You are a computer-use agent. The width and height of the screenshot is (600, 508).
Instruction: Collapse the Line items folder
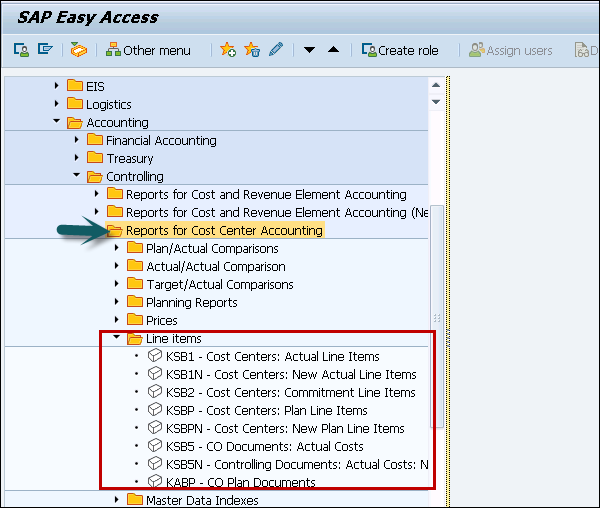tap(117, 337)
